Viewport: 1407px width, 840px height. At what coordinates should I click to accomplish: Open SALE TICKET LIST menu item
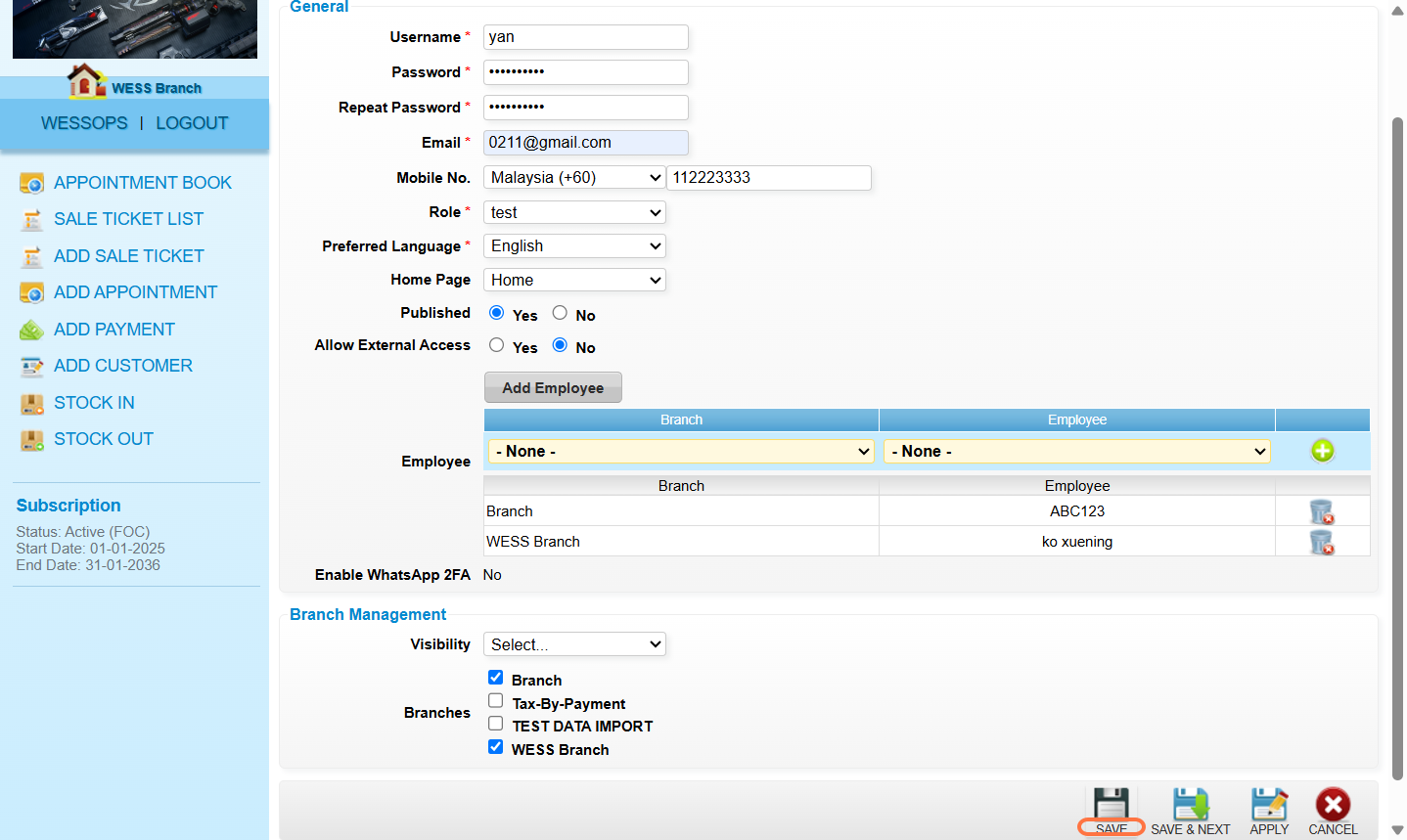point(128,219)
